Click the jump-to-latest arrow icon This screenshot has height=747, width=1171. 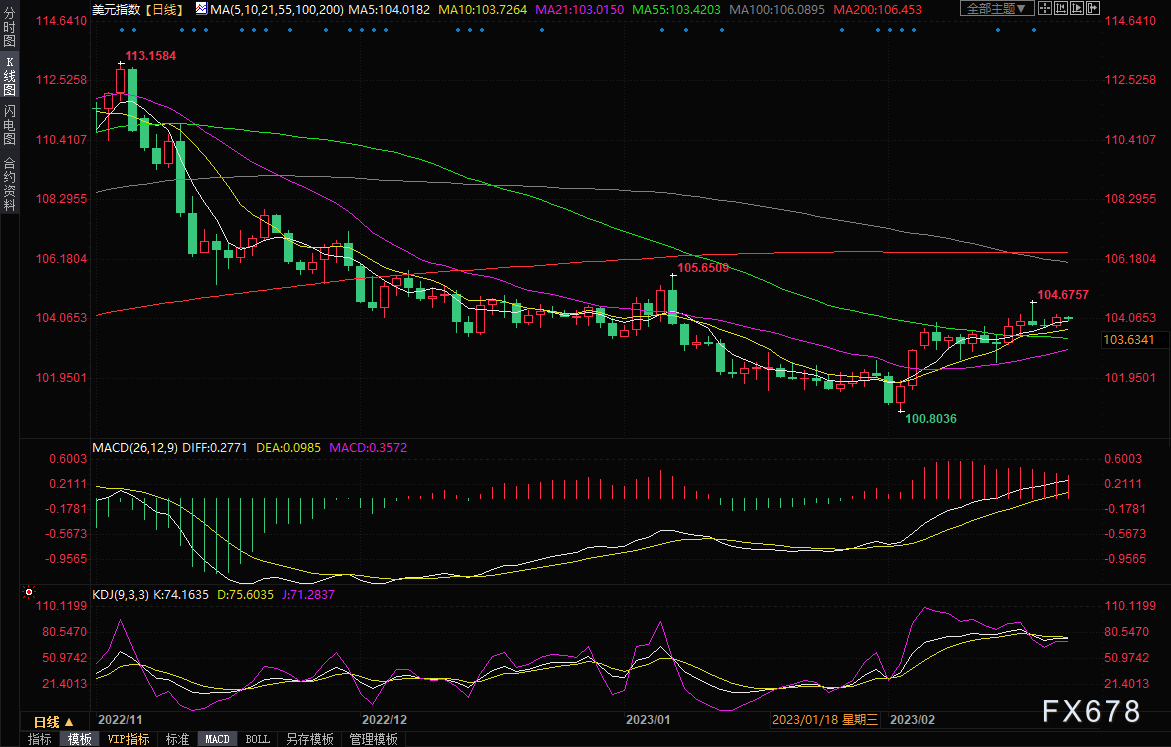tap(1093, 8)
